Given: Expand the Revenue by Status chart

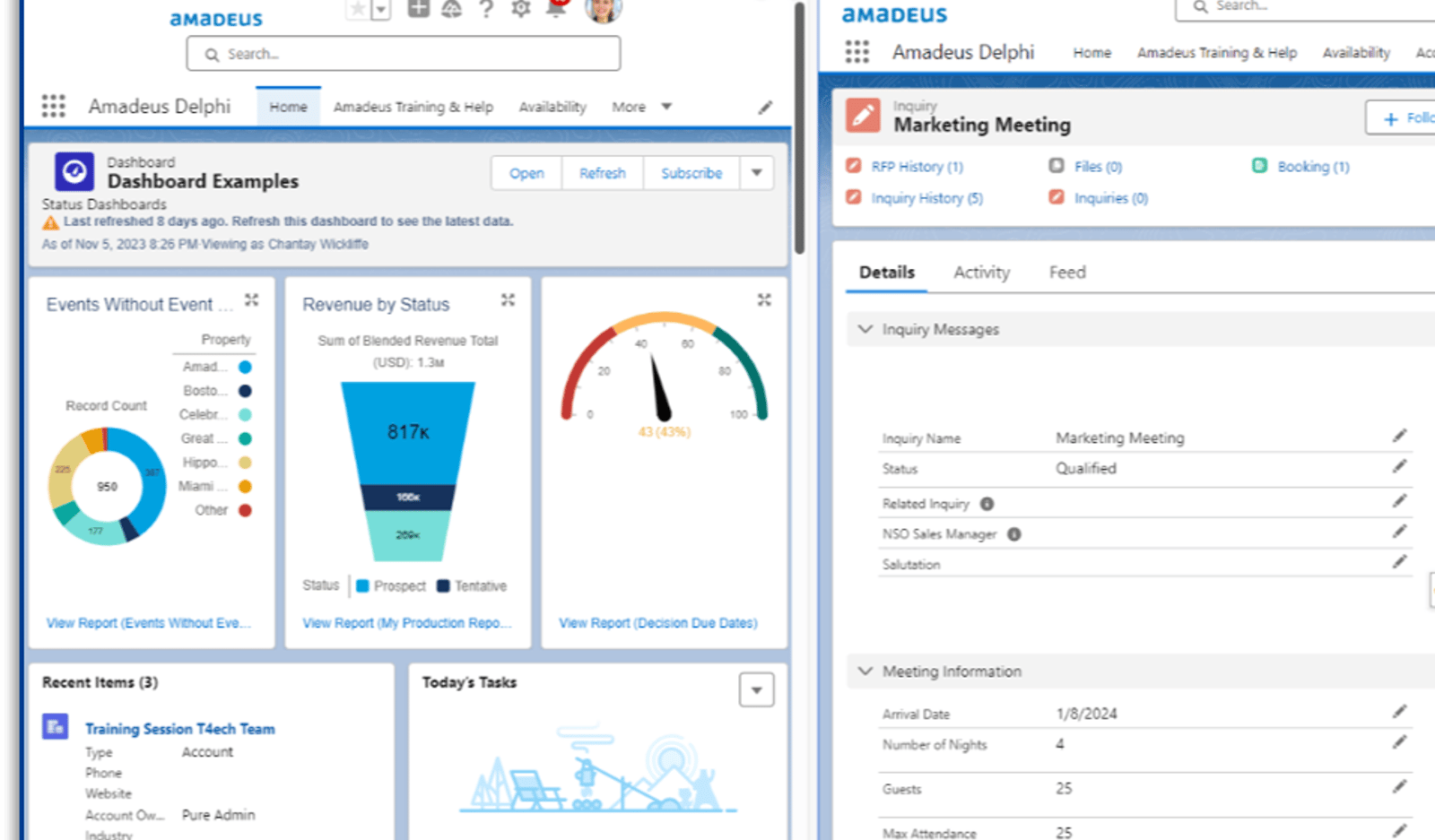Looking at the screenshot, I should click(x=508, y=299).
